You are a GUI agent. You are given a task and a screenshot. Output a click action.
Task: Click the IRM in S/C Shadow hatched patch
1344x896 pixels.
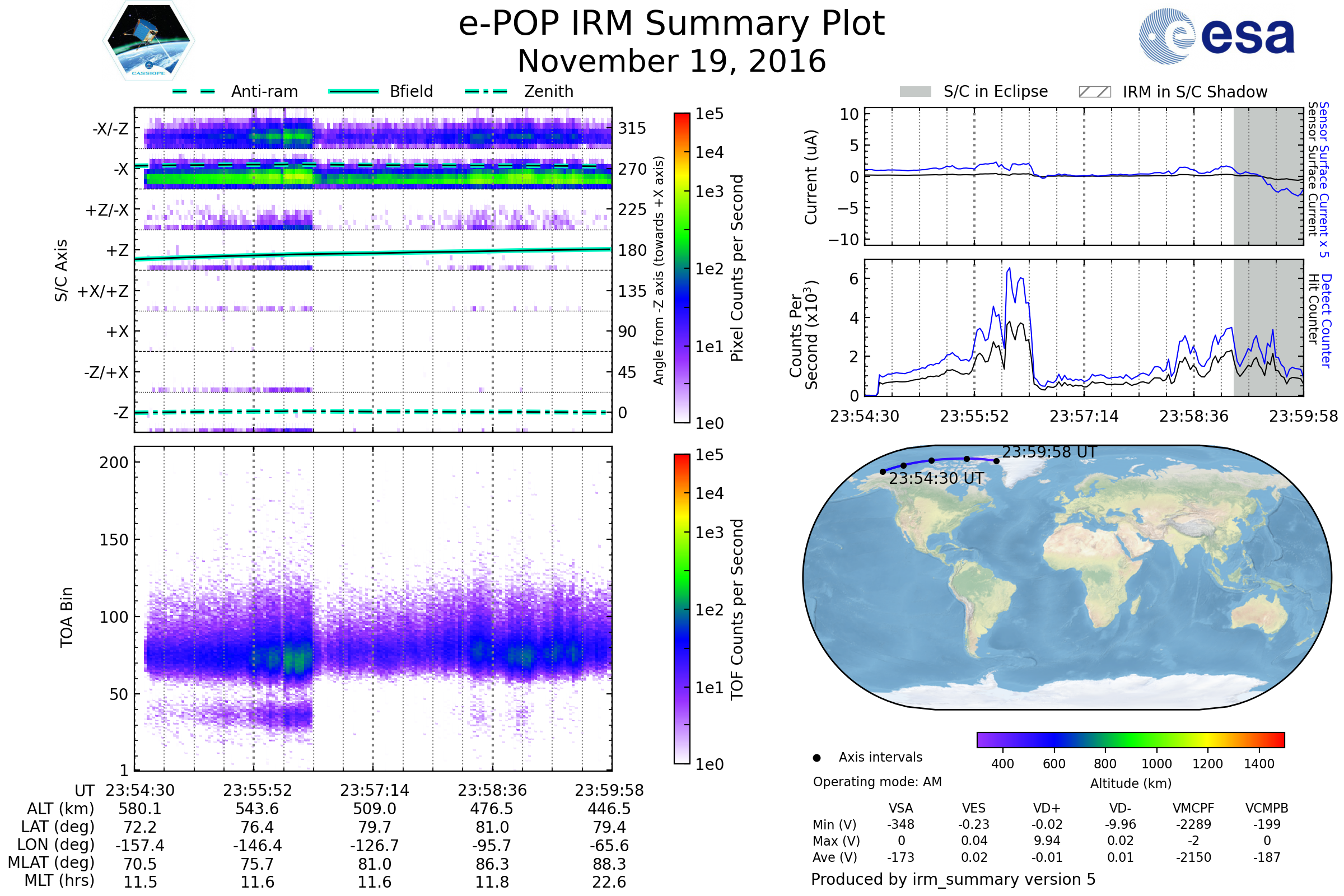pos(1094,92)
